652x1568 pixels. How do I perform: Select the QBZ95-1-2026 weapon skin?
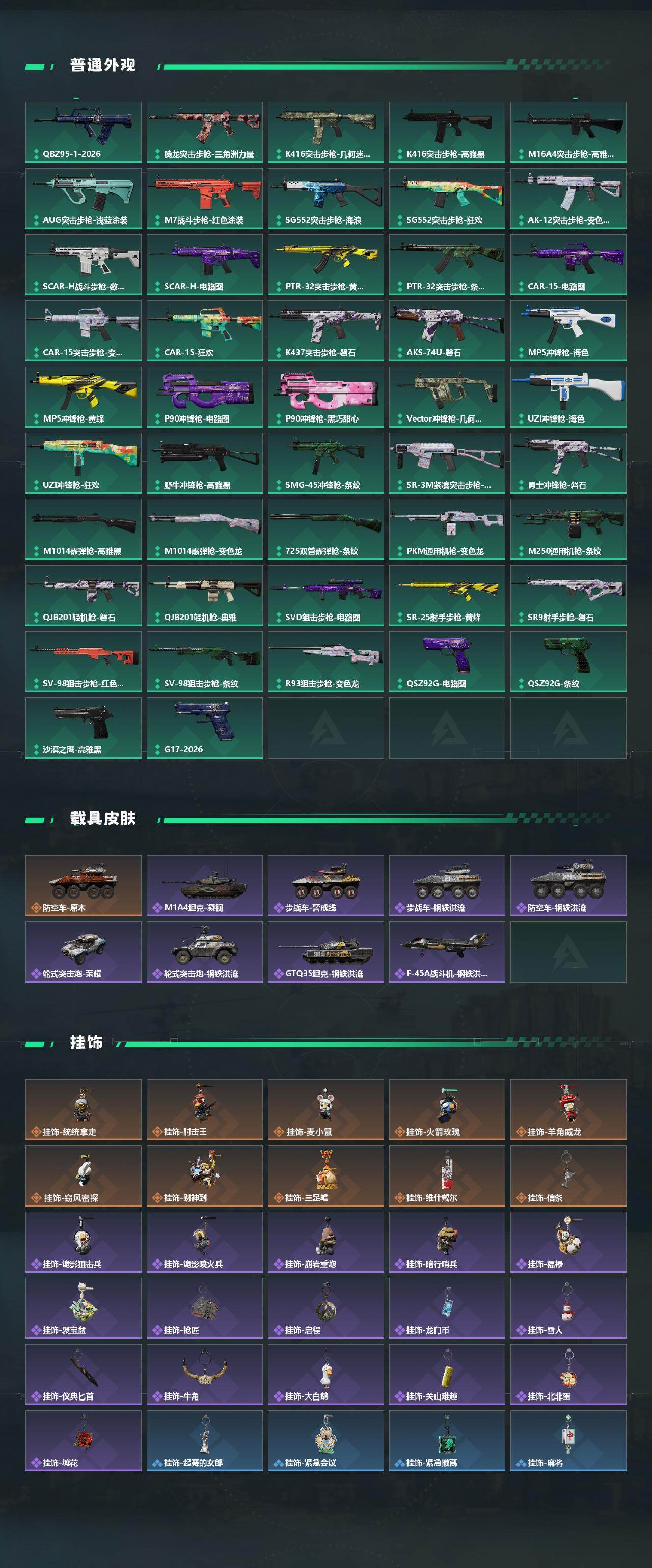point(84,132)
